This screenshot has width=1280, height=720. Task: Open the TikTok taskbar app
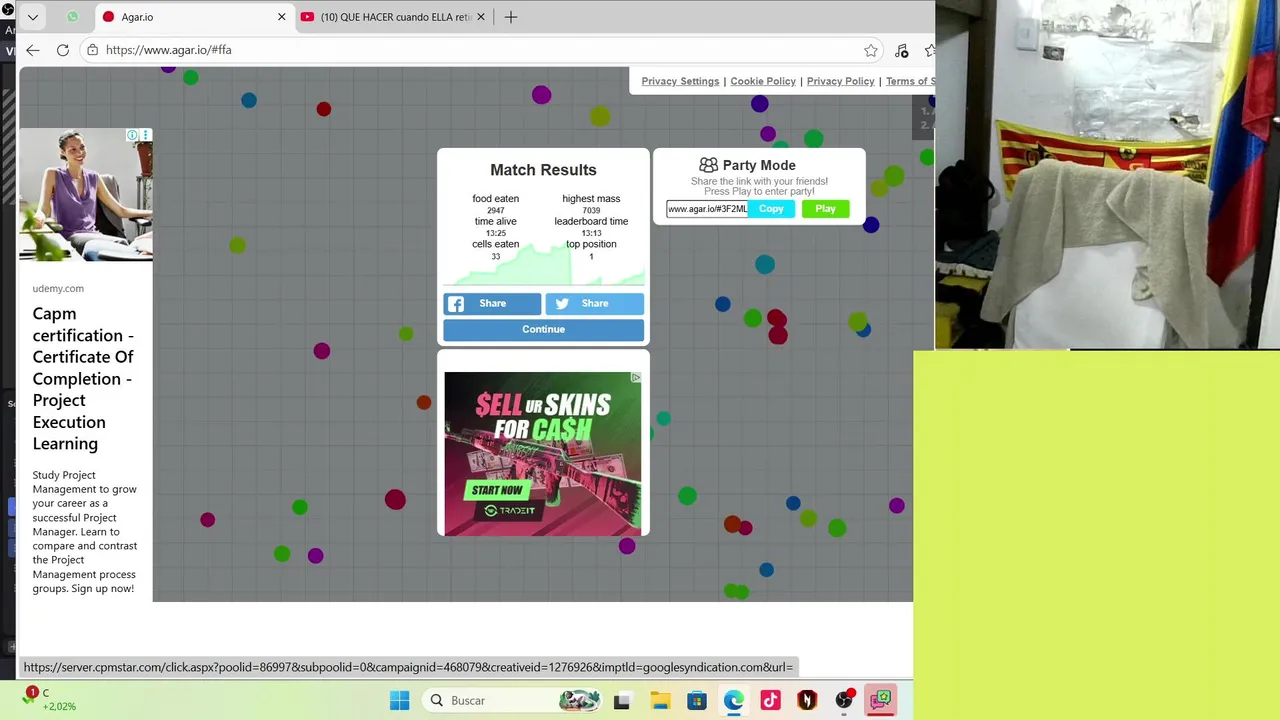click(770, 701)
